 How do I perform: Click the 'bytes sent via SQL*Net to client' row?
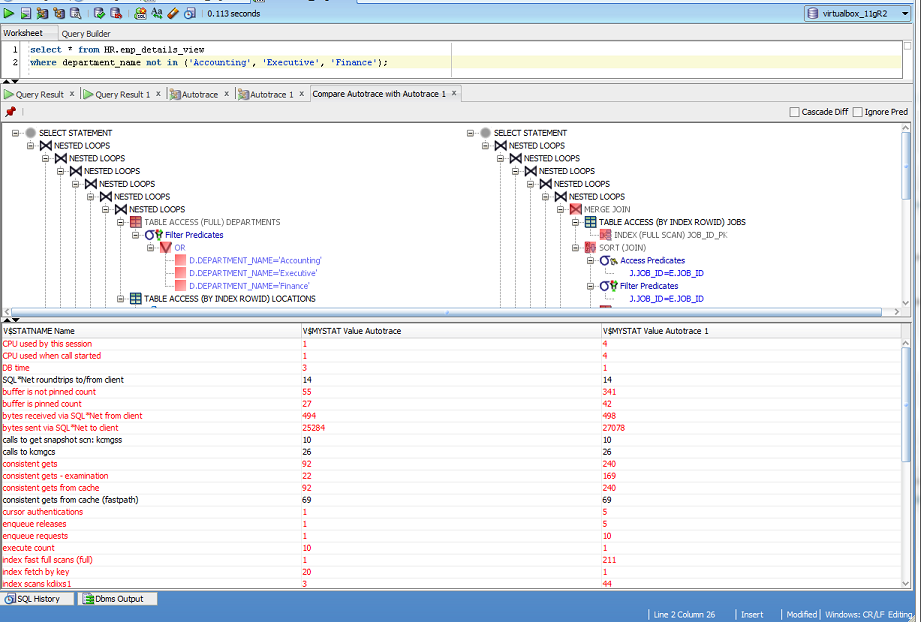451,428
